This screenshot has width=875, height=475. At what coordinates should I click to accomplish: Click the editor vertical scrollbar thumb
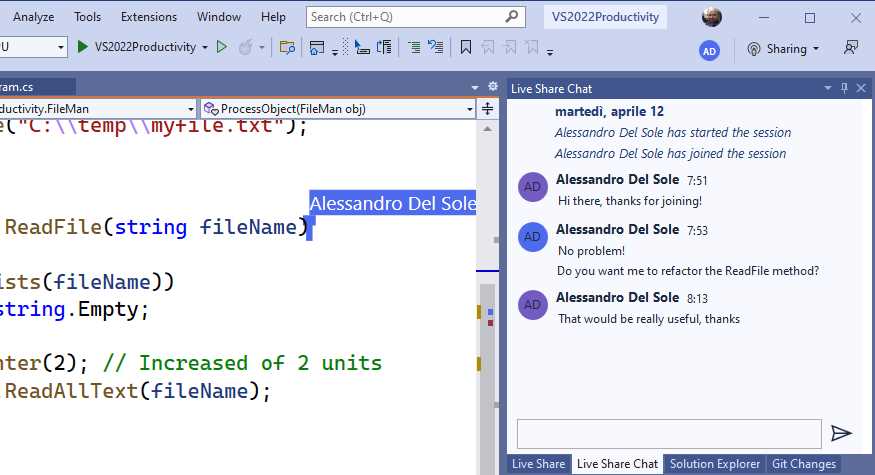[487, 379]
